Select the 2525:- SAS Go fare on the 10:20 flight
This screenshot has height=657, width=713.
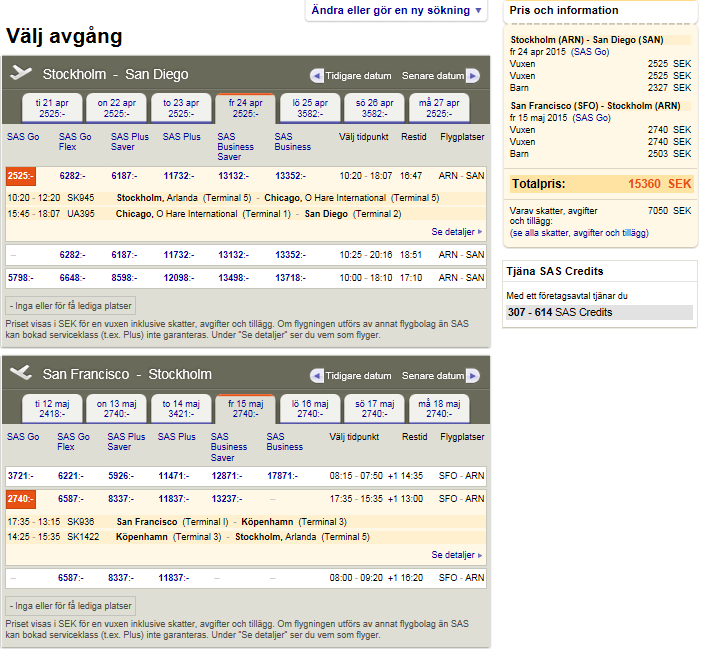coord(21,176)
